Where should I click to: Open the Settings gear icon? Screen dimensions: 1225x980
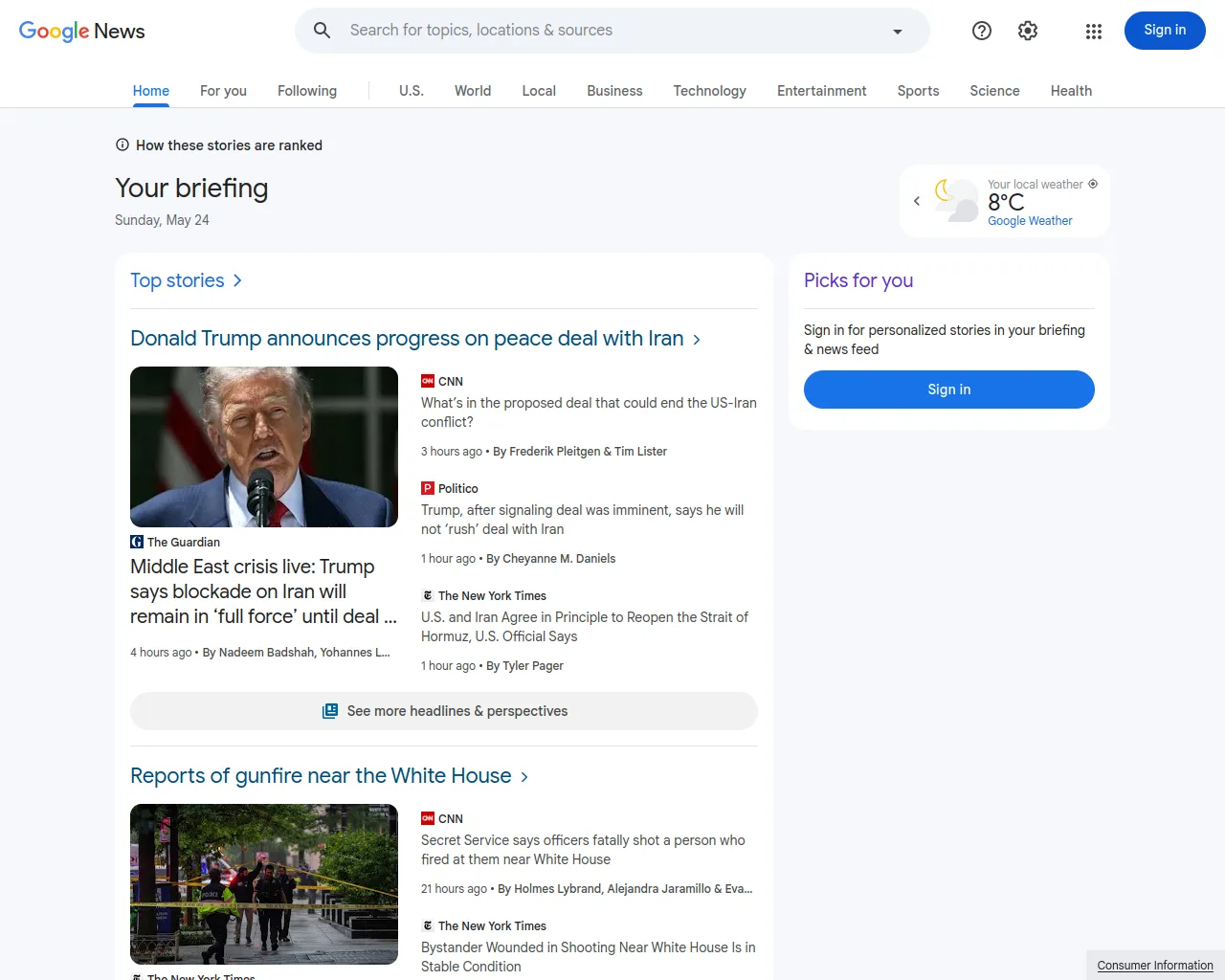1028,31
